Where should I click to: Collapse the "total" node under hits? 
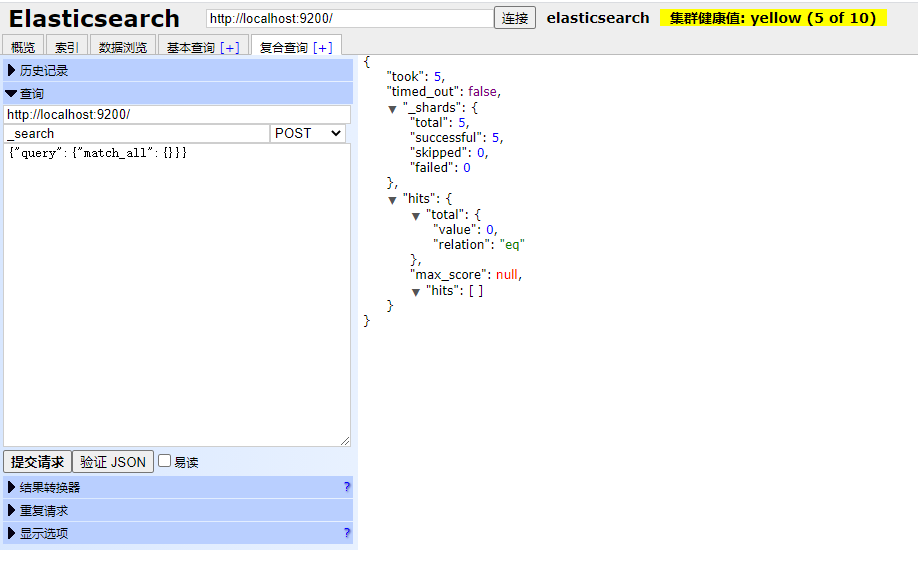point(416,216)
